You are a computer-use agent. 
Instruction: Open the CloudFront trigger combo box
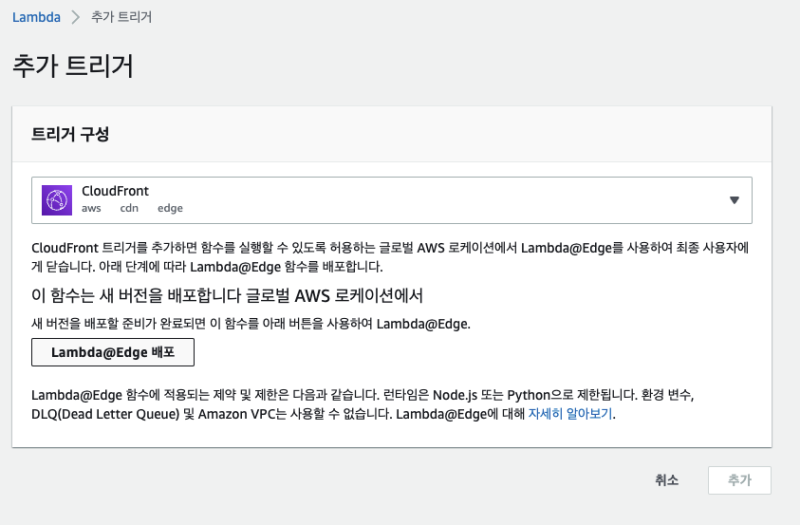pos(392,200)
